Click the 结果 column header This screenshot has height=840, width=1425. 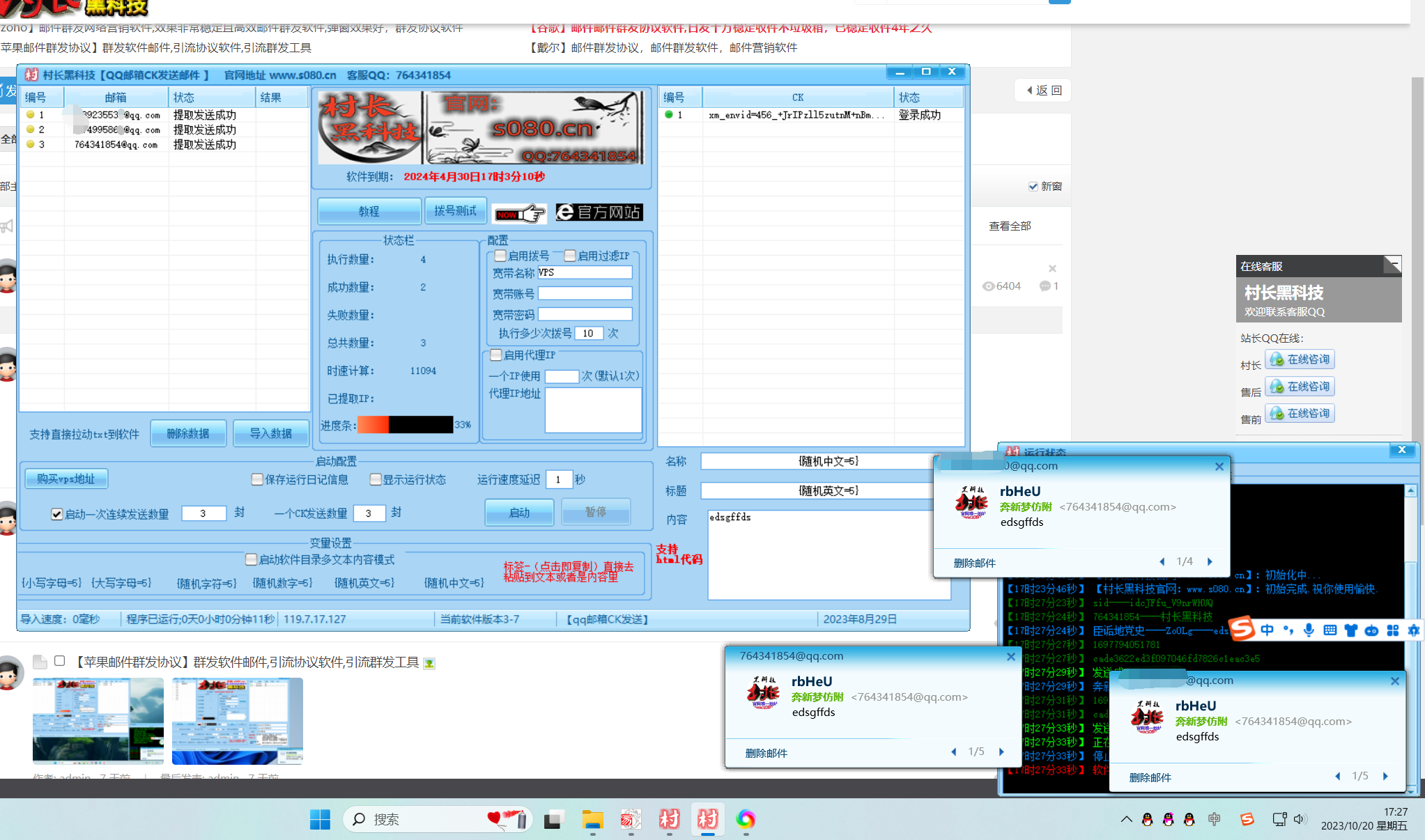pyautogui.click(x=282, y=98)
